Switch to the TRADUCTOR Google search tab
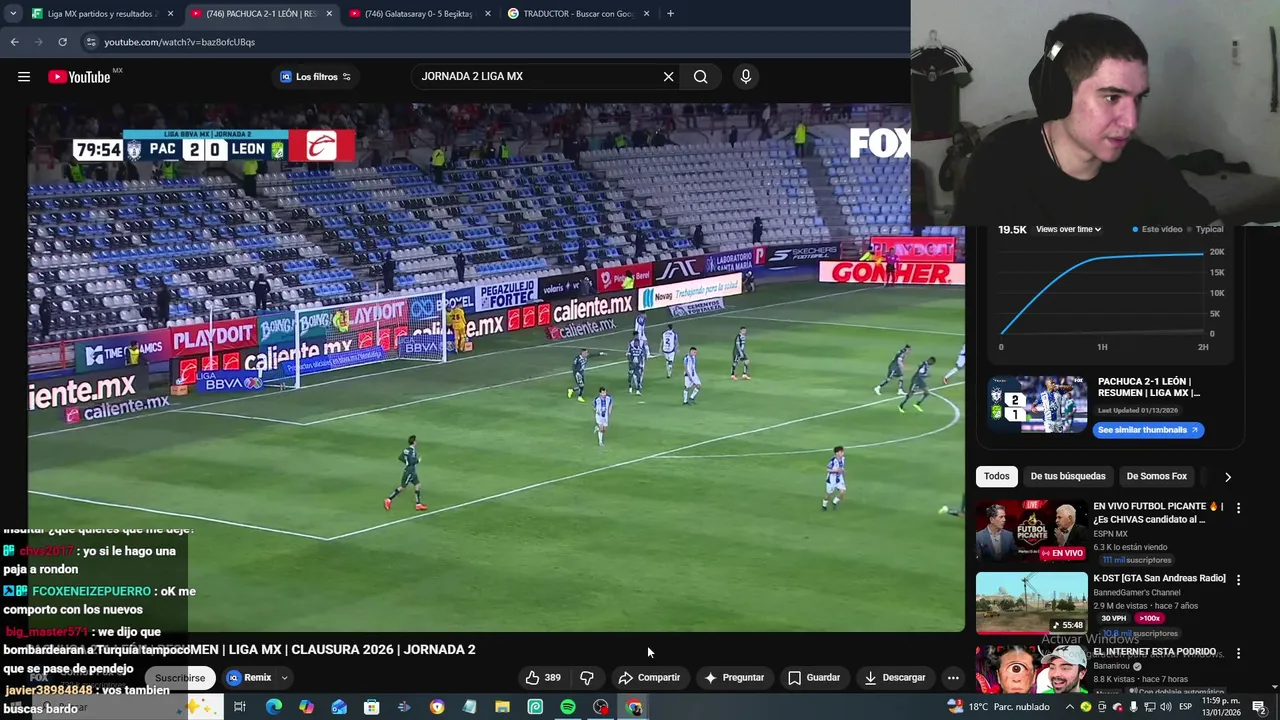This screenshot has width=1280, height=720. [x=578, y=14]
